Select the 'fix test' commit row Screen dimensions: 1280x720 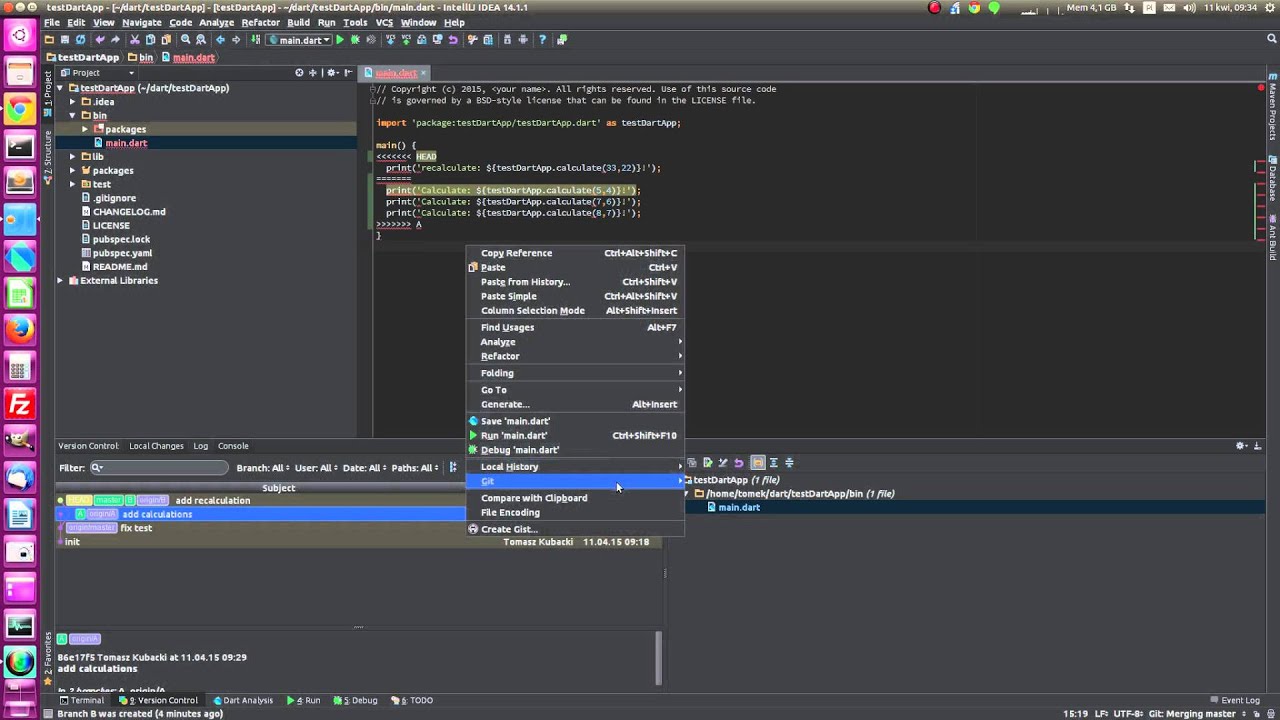pos(260,528)
